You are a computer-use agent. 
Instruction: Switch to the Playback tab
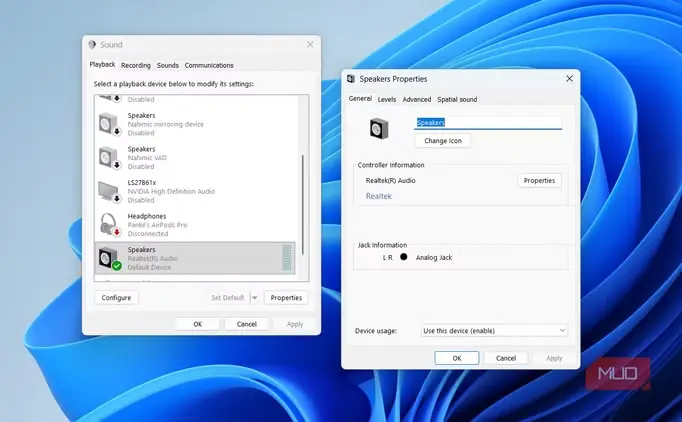pos(102,64)
